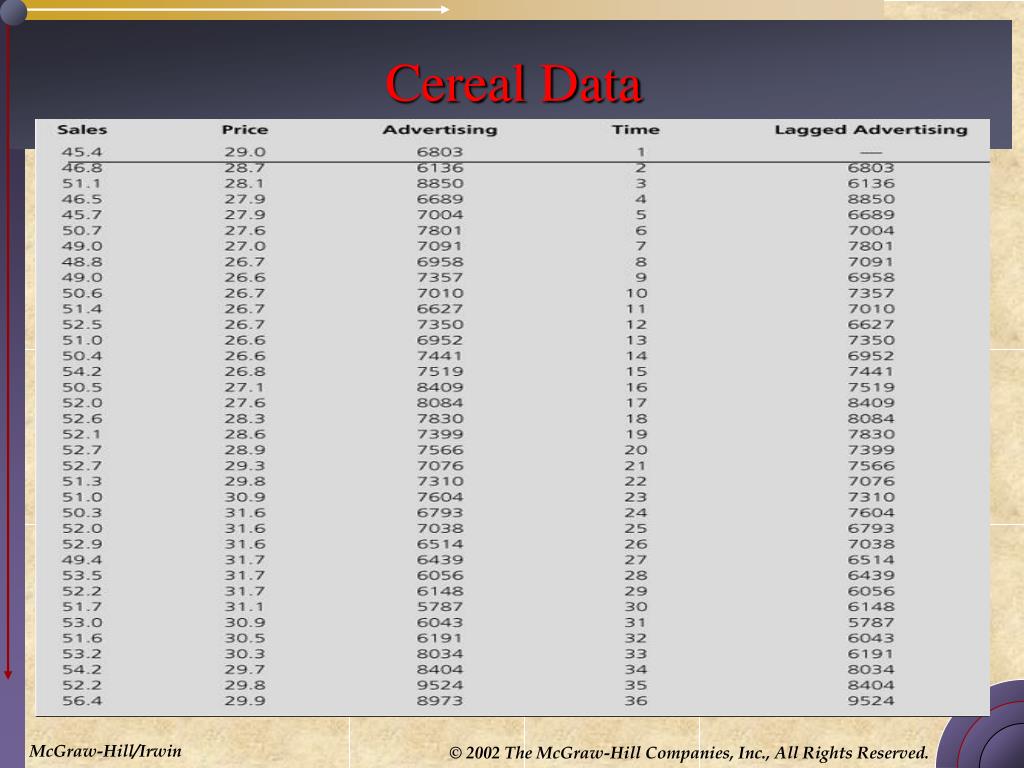Select the Advertising column header
Viewport: 1024px width, 768px height.
pos(440,129)
